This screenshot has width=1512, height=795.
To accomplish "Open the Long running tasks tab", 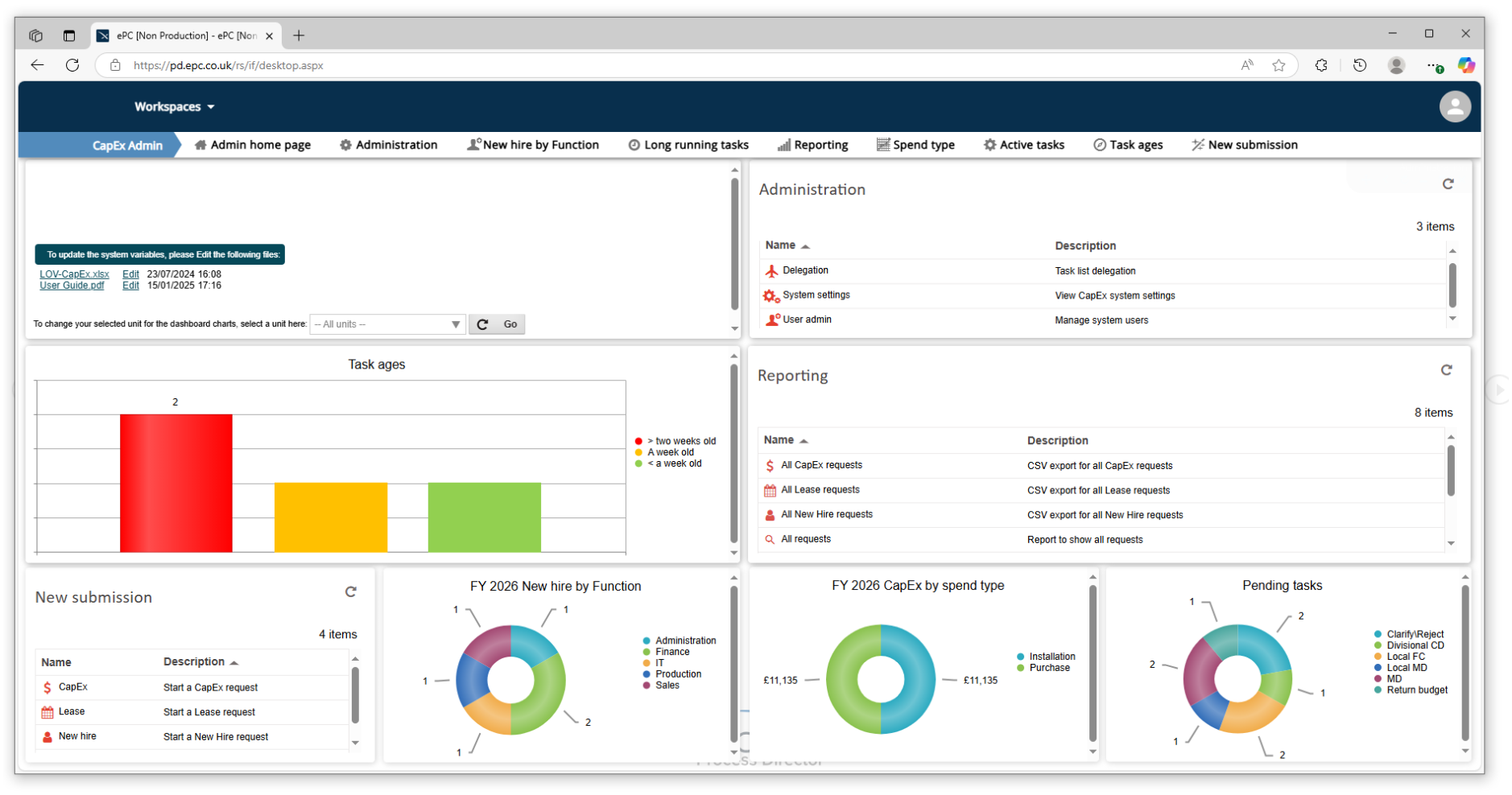I will click(x=688, y=145).
